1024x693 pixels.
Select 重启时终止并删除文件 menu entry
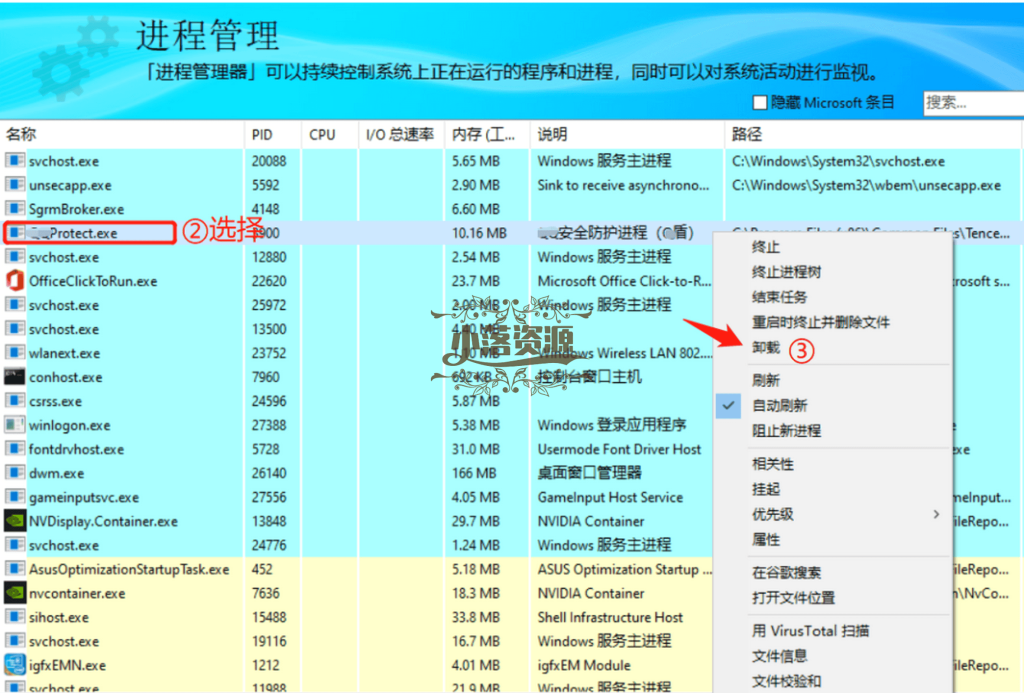pos(820,322)
